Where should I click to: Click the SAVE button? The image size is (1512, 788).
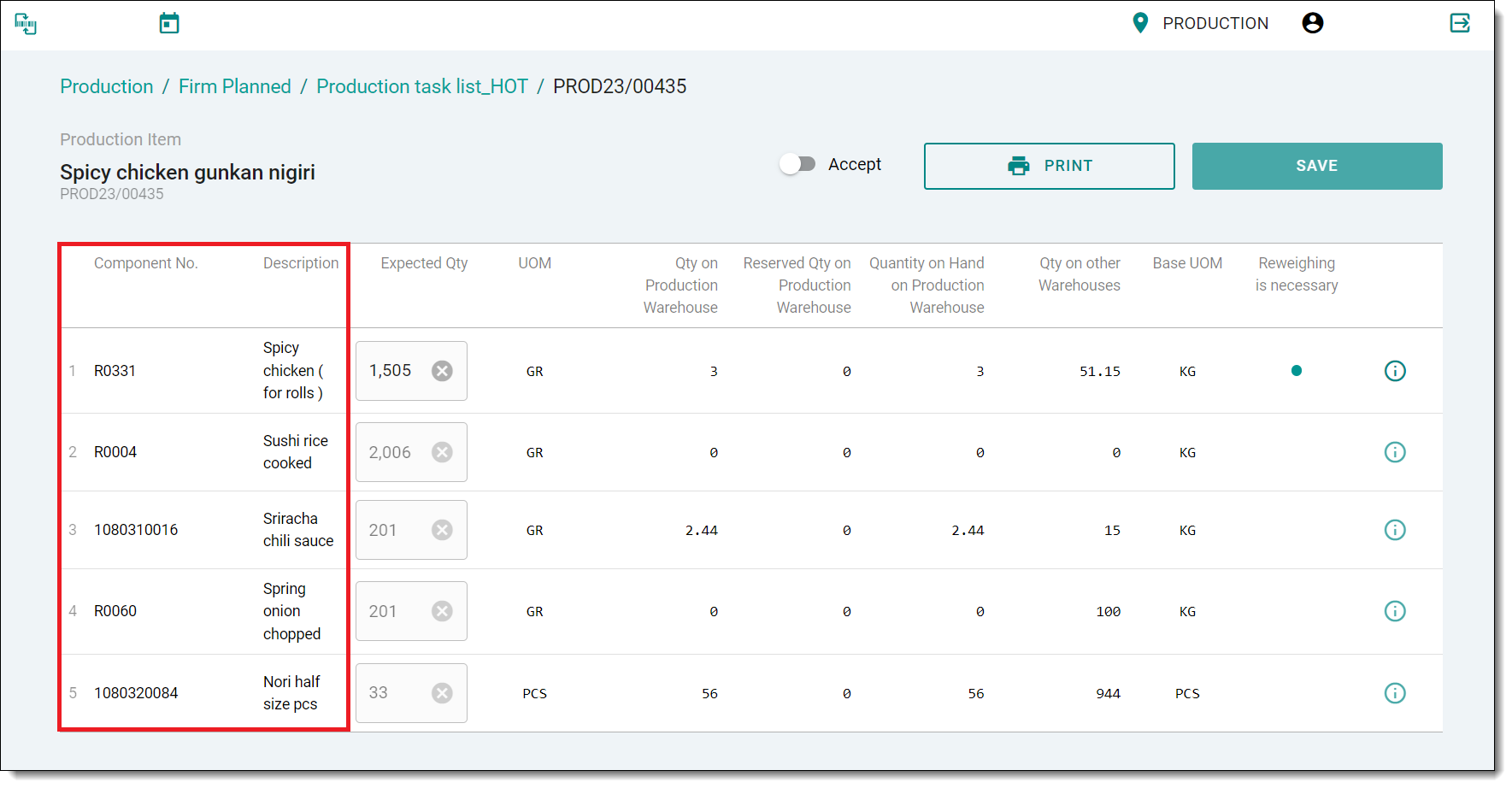coord(1316,166)
